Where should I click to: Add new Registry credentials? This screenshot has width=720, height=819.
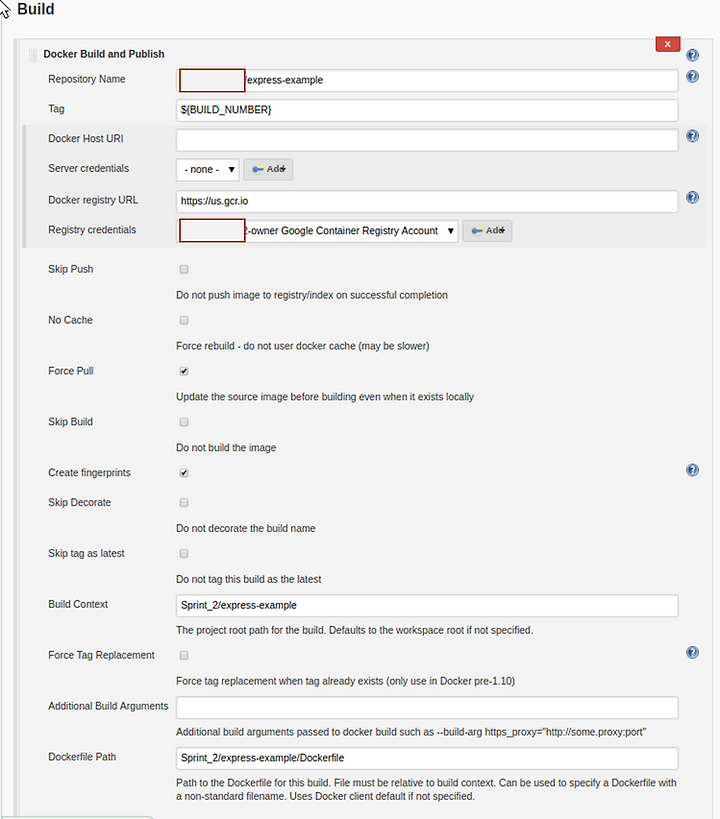pos(487,230)
